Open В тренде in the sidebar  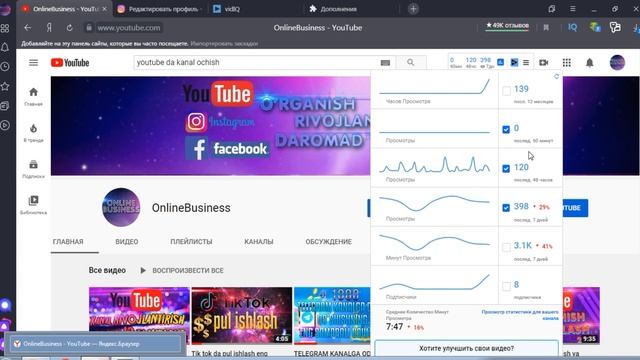coord(33,133)
